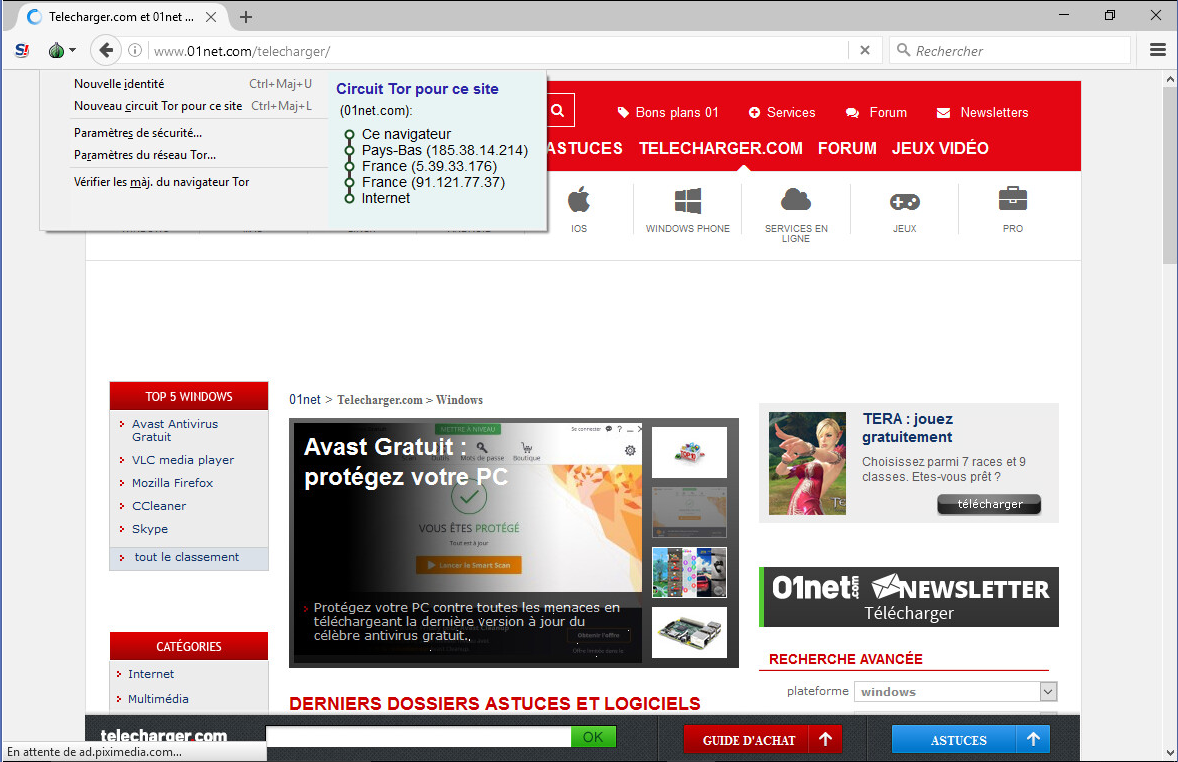The image size is (1178, 762).
Task: Expand the plateforme windows dropdown
Action: click(x=1048, y=691)
